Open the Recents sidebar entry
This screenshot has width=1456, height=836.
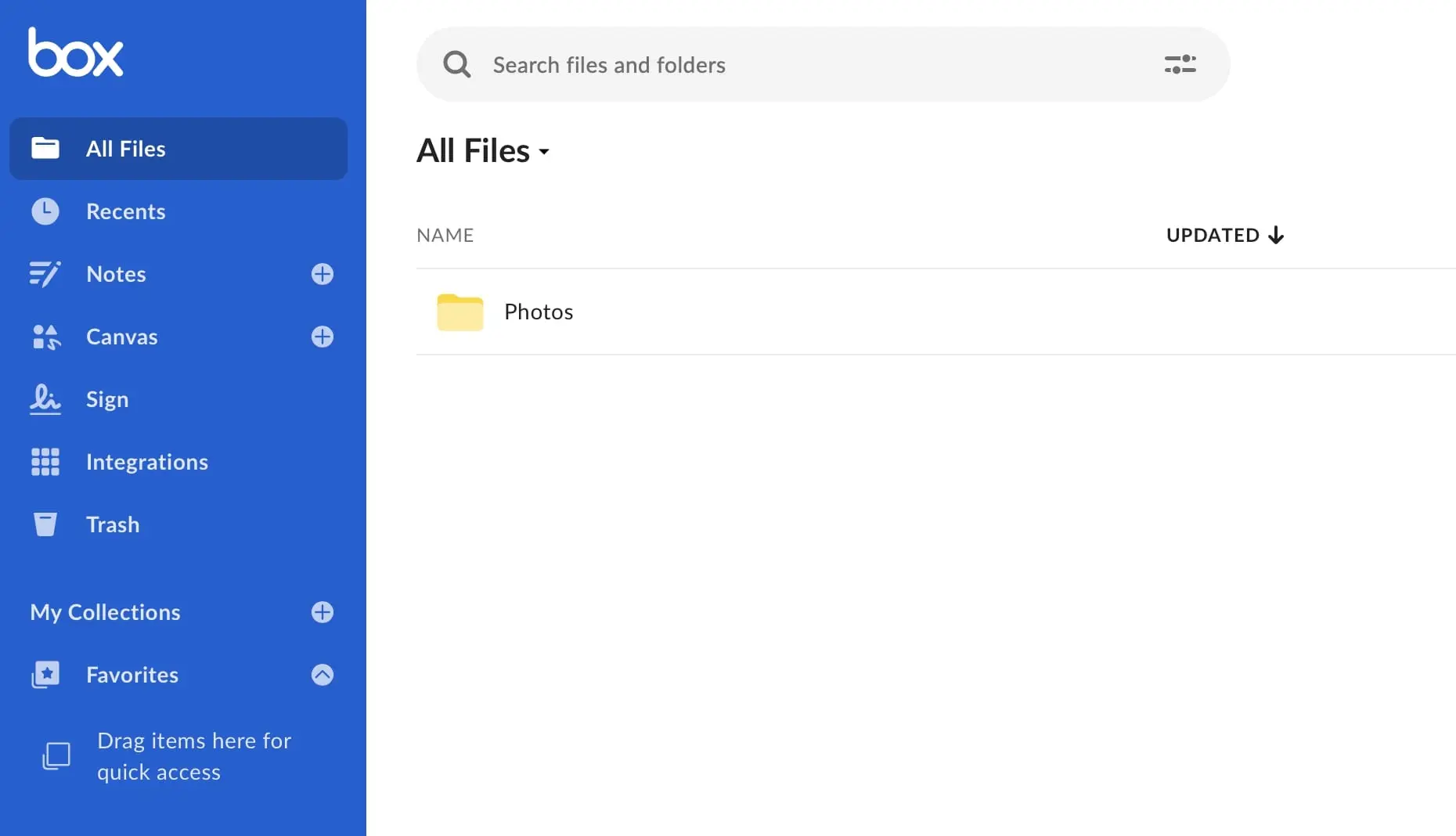tap(125, 211)
